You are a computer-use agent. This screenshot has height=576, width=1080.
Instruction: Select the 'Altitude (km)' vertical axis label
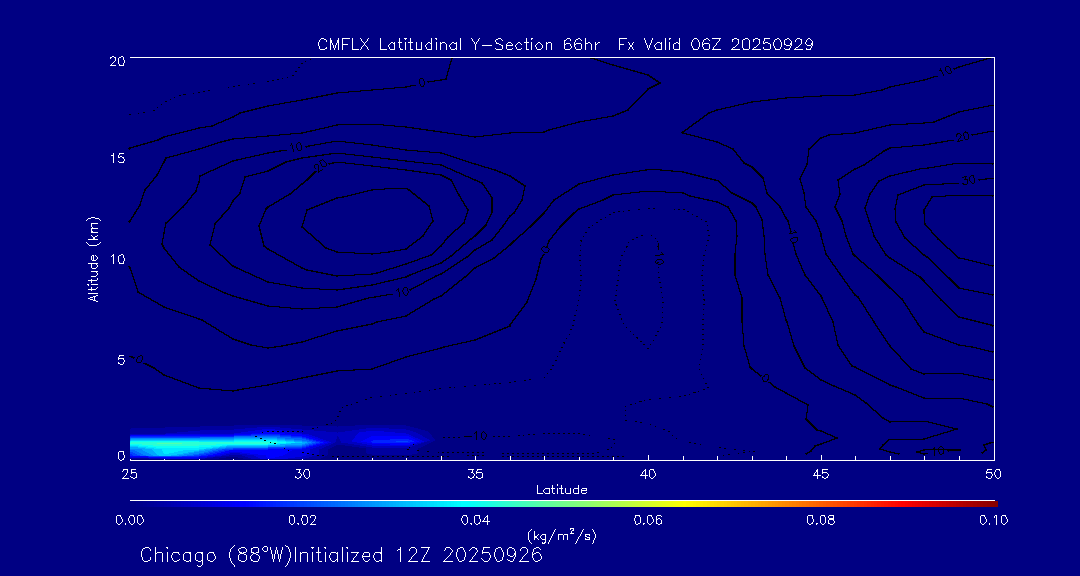(93, 258)
